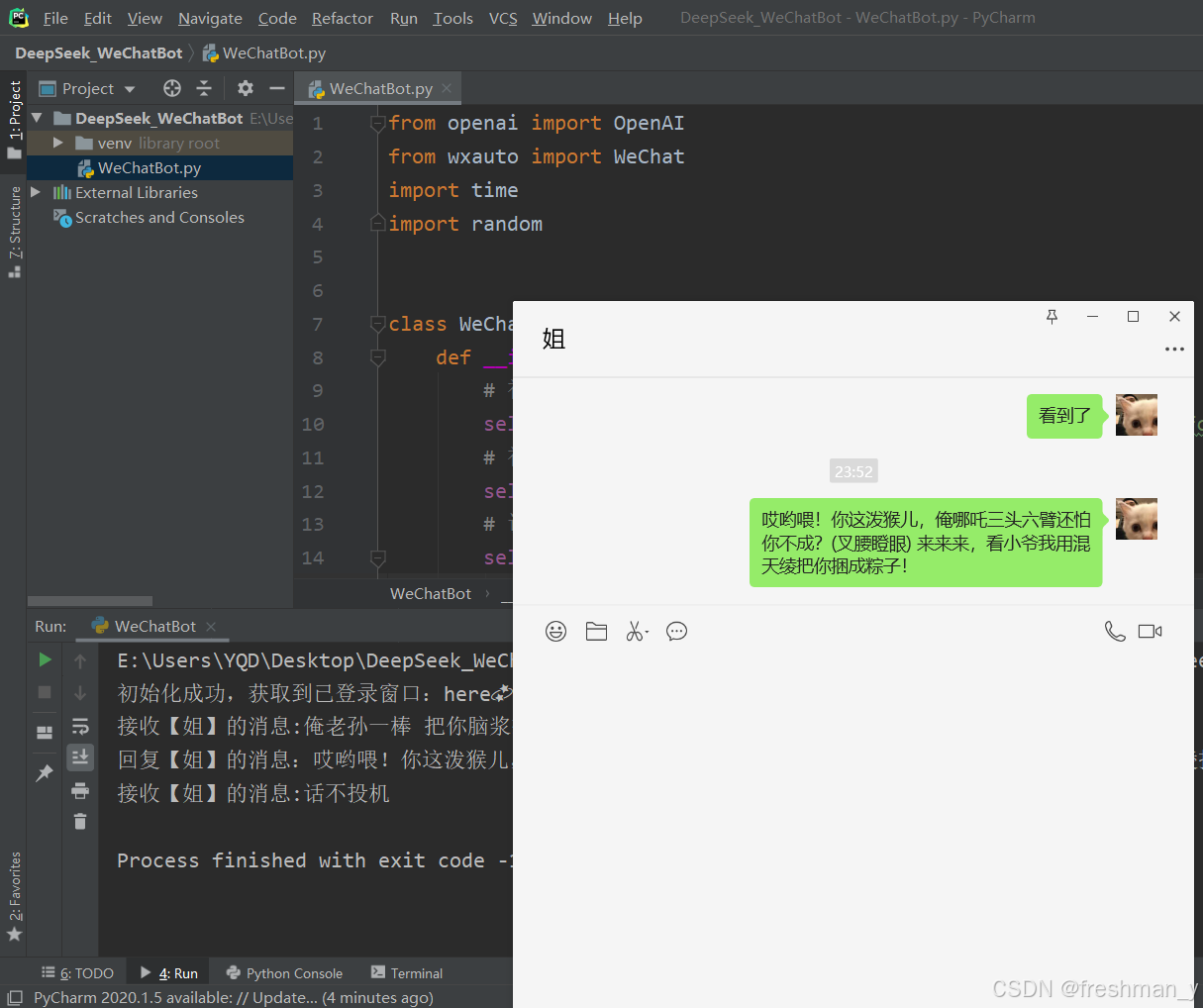Viewport: 1203px width, 1008px height.
Task: Open the 6: TODO tool window
Action: 77,973
